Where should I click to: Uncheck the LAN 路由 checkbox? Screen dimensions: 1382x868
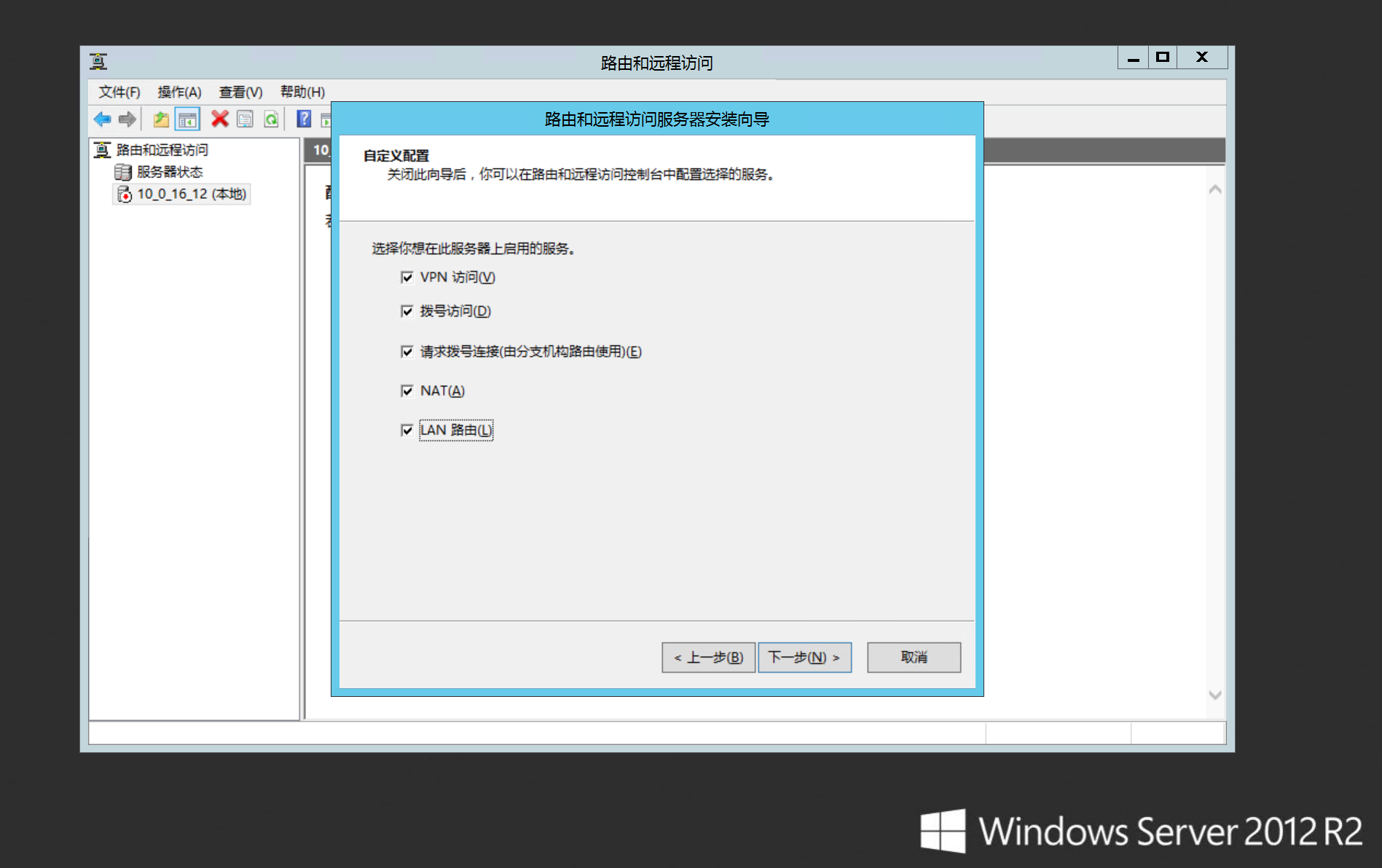407,430
